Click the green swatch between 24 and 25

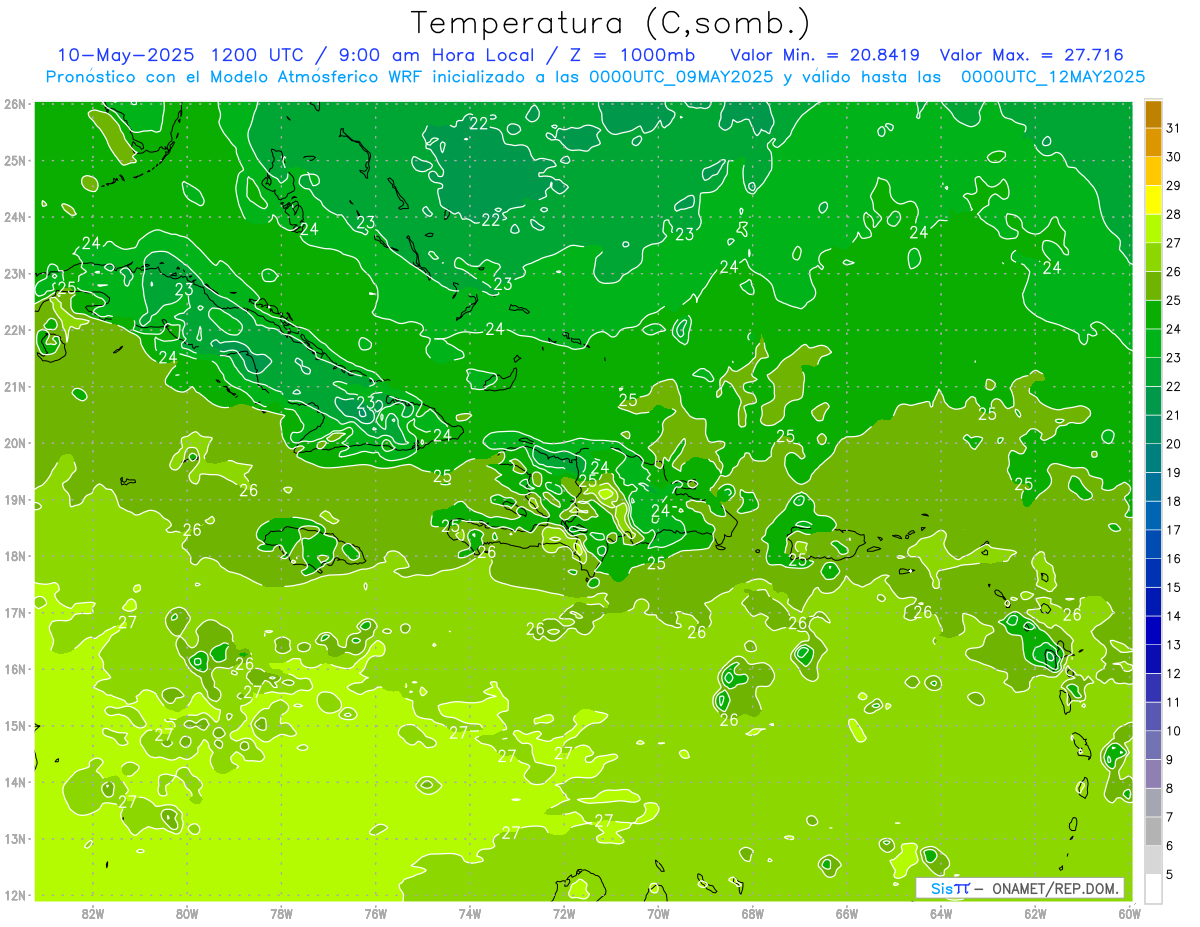tap(1153, 314)
